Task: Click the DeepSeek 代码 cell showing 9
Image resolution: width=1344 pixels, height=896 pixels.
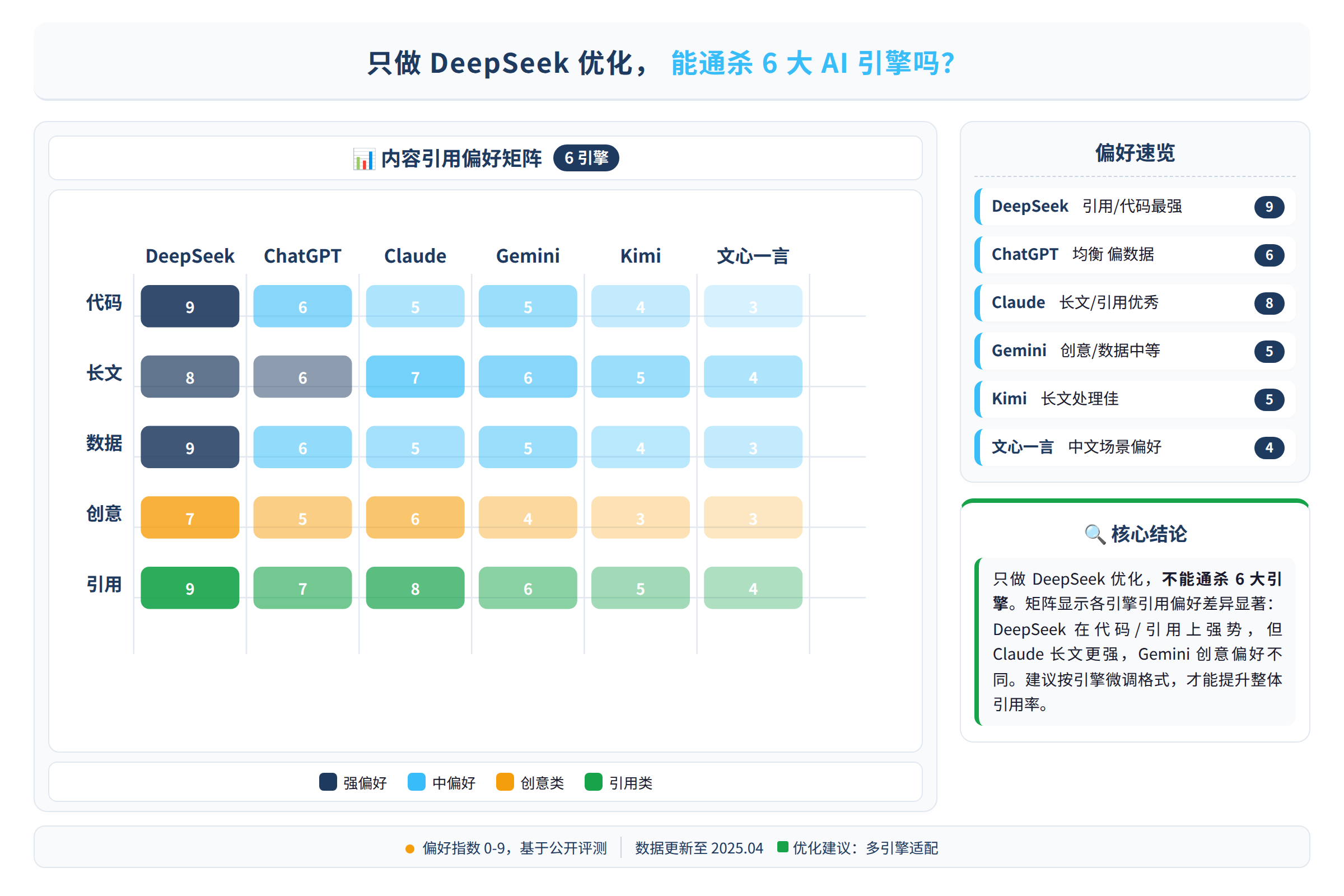Action: click(x=190, y=306)
